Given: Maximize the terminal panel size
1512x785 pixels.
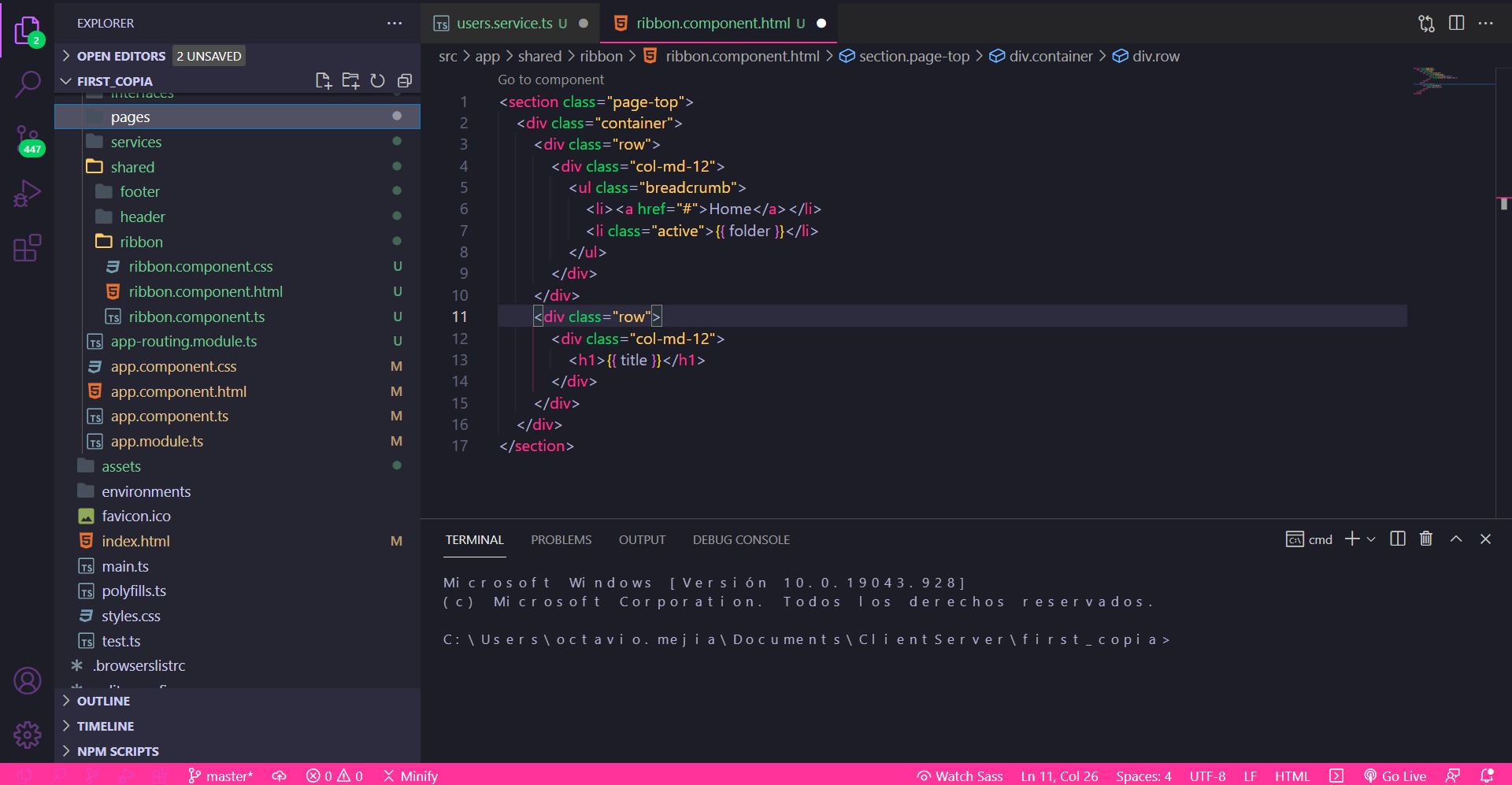Looking at the screenshot, I should pos(1456,539).
